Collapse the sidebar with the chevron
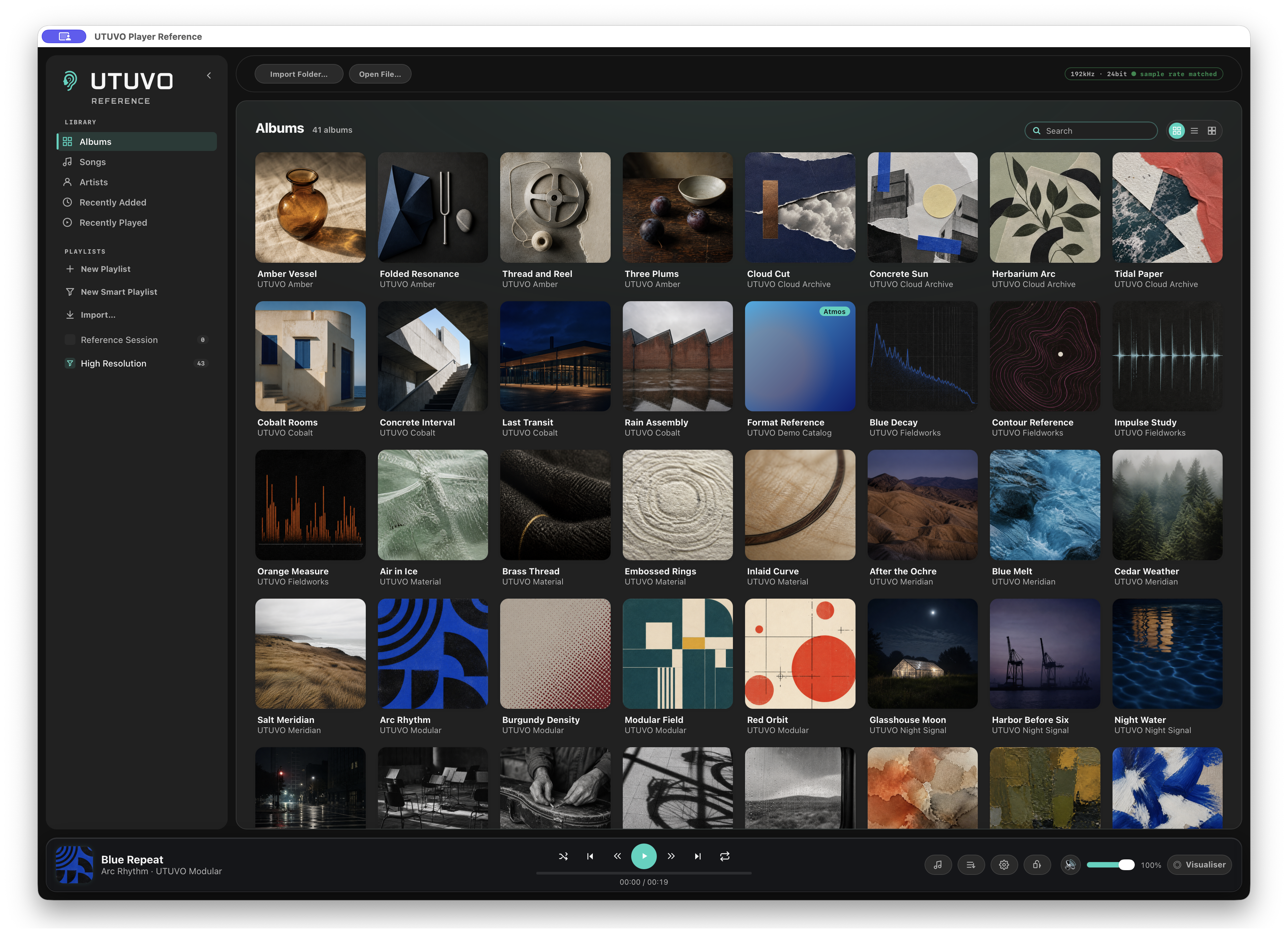This screenshot has width=1288, height=950. click(x=209, y=75)
